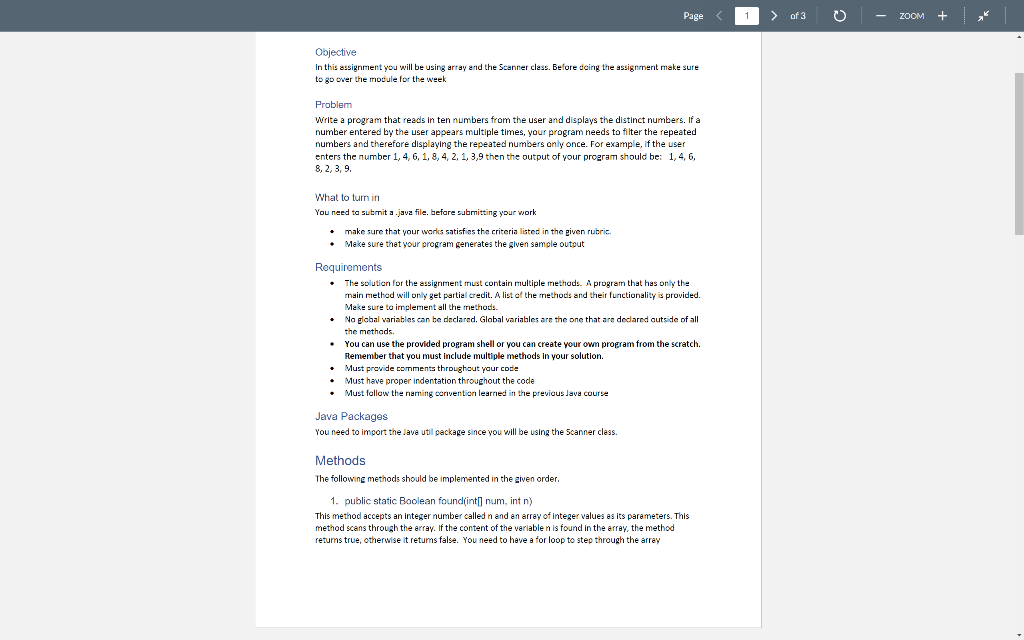This screenshot has width=1024, height=640.
Task: Go to the next page arrow
Action: coord(774,16)
